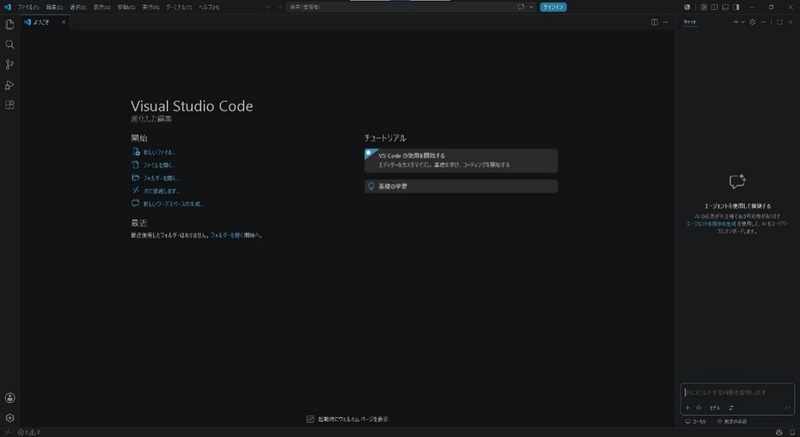800x437 pixels.
Task: Open the ターミナル (Terminal) menu
Action: pyautogui.click(x=179, y=7)
